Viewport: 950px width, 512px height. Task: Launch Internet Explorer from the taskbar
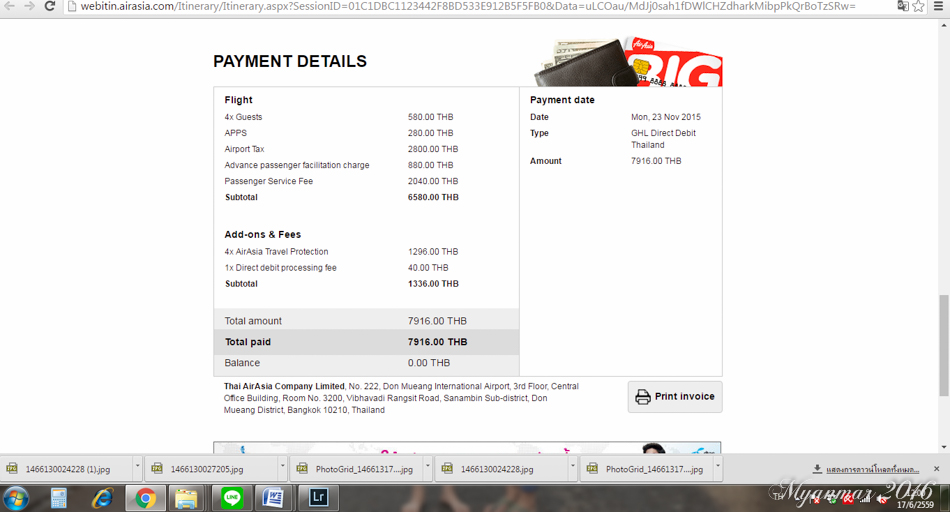[x=102, y=499]
